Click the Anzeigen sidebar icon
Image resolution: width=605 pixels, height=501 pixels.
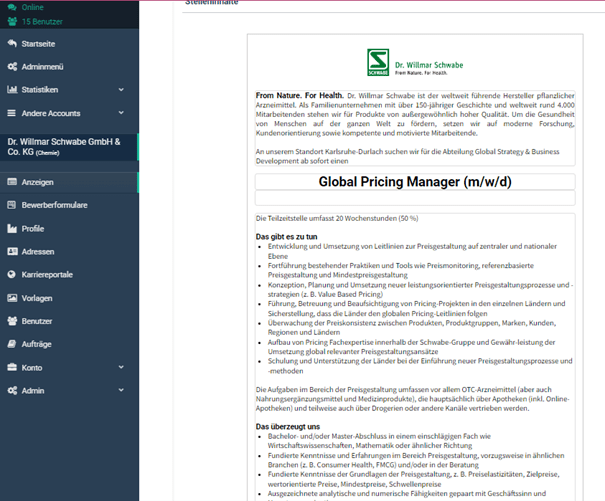tap(12, 183)
